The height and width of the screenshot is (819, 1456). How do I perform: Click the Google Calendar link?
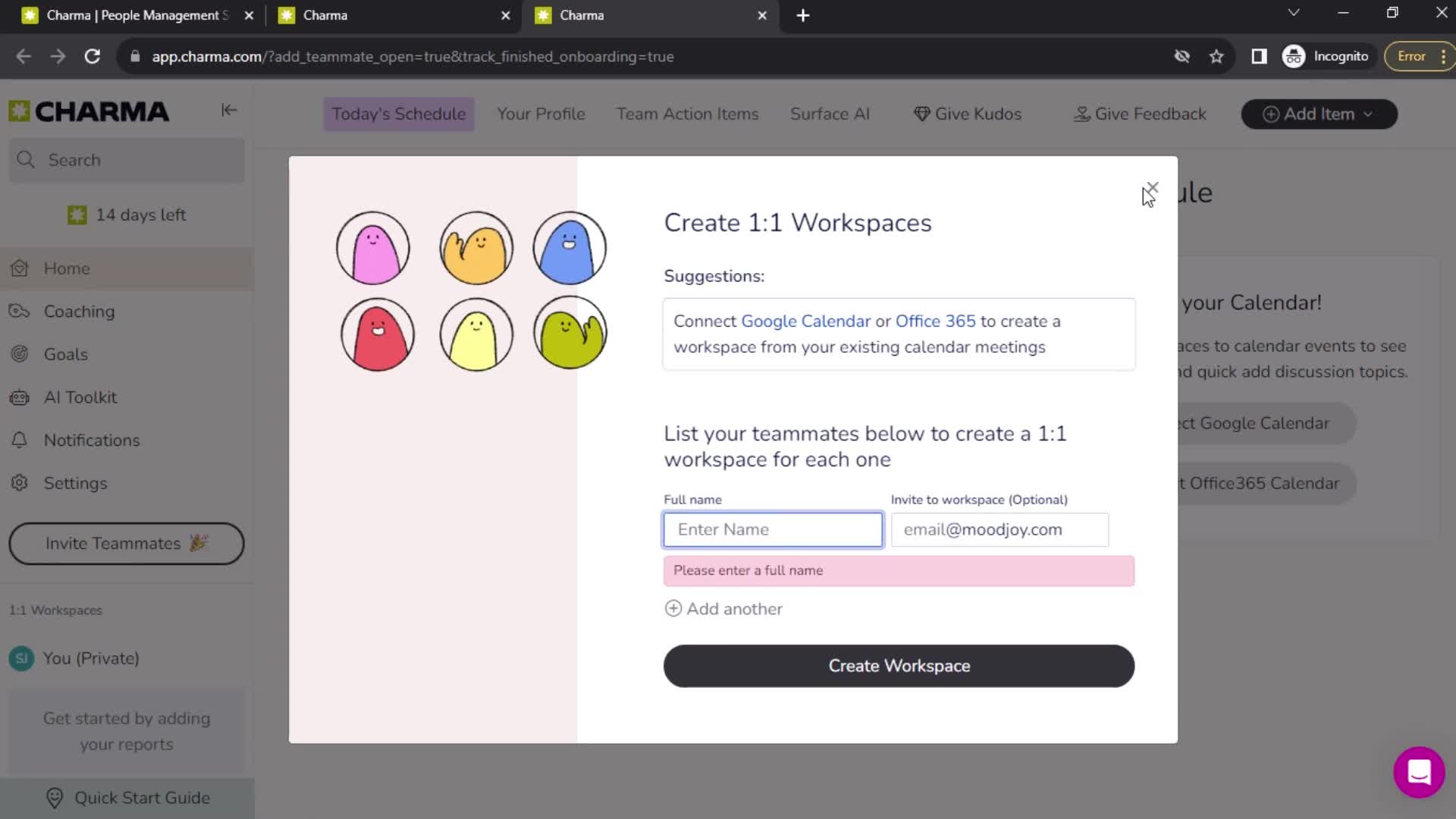tap(805, 321)
